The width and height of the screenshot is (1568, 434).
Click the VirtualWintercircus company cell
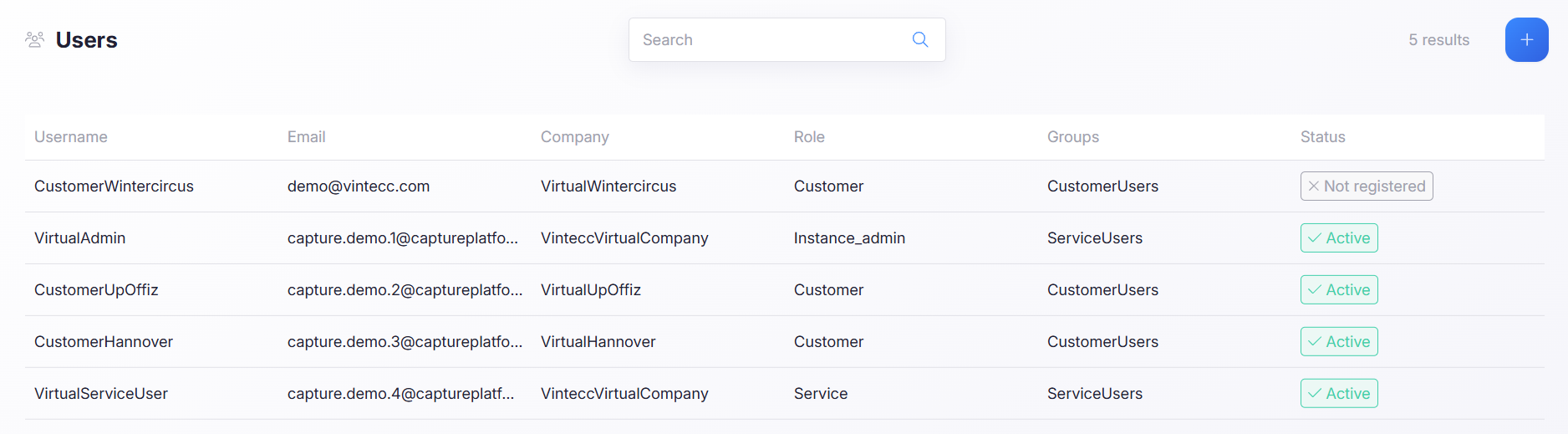click(x=608, y=186)
